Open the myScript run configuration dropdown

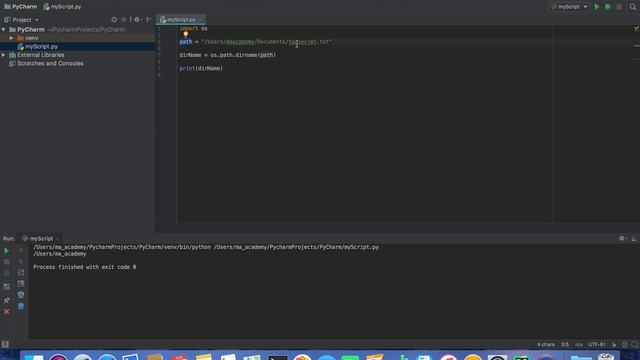pos(569,7)
